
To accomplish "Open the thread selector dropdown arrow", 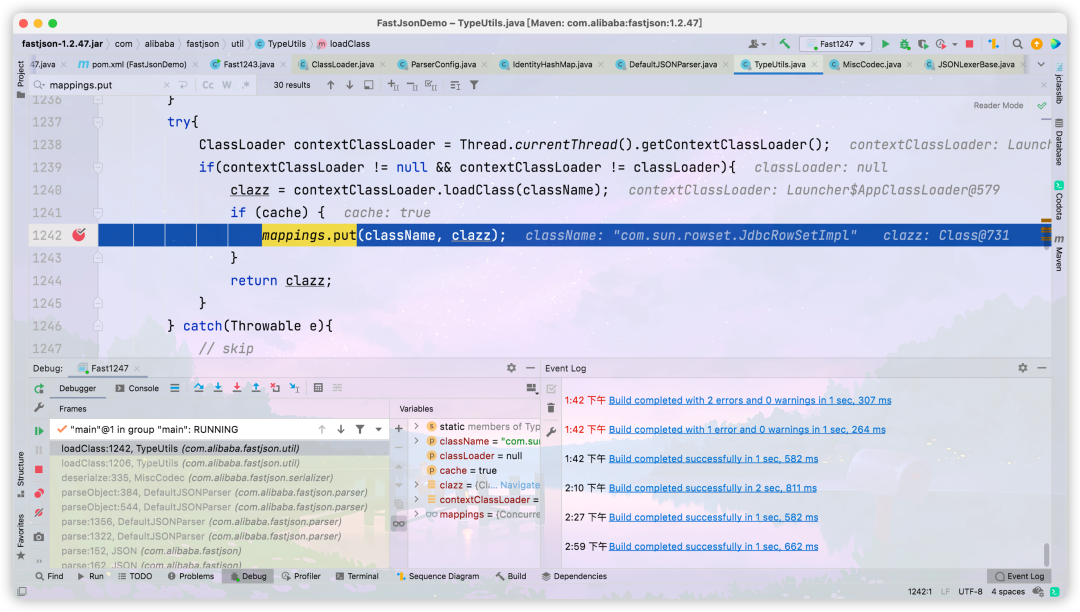I will click(x=378, y=429).
